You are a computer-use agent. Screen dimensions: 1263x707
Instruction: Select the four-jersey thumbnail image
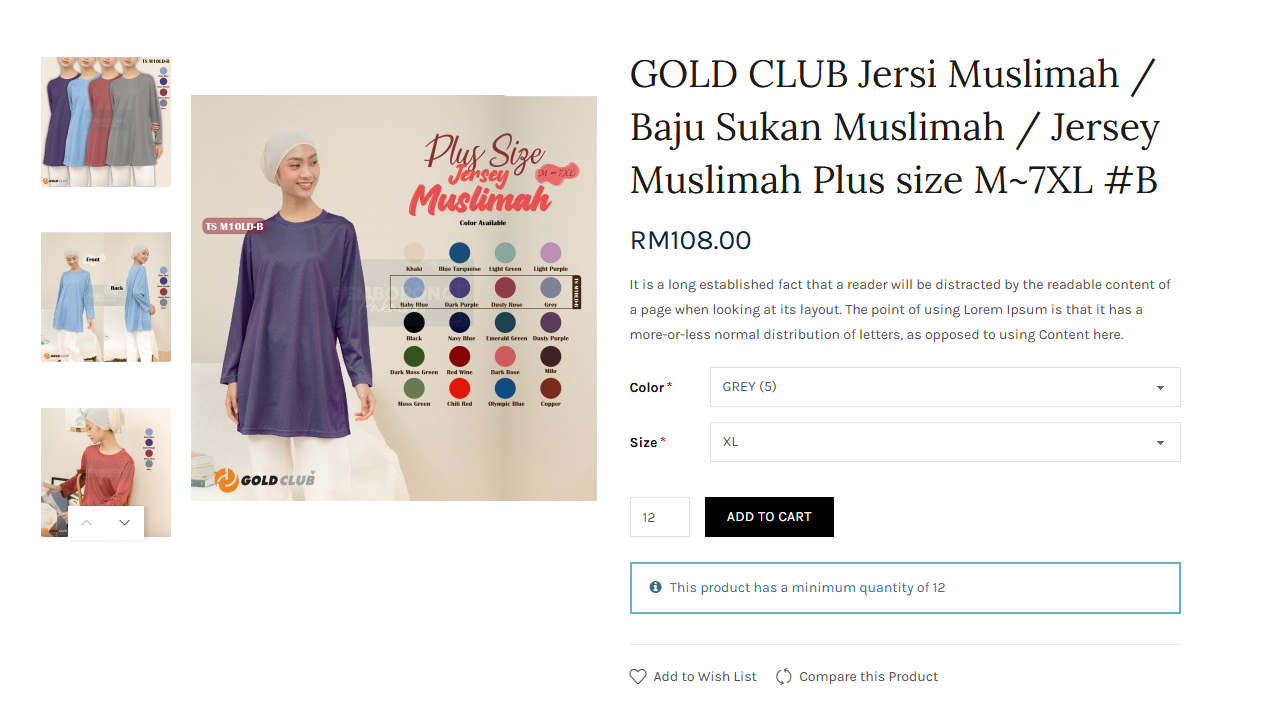[x=106, y=122]
